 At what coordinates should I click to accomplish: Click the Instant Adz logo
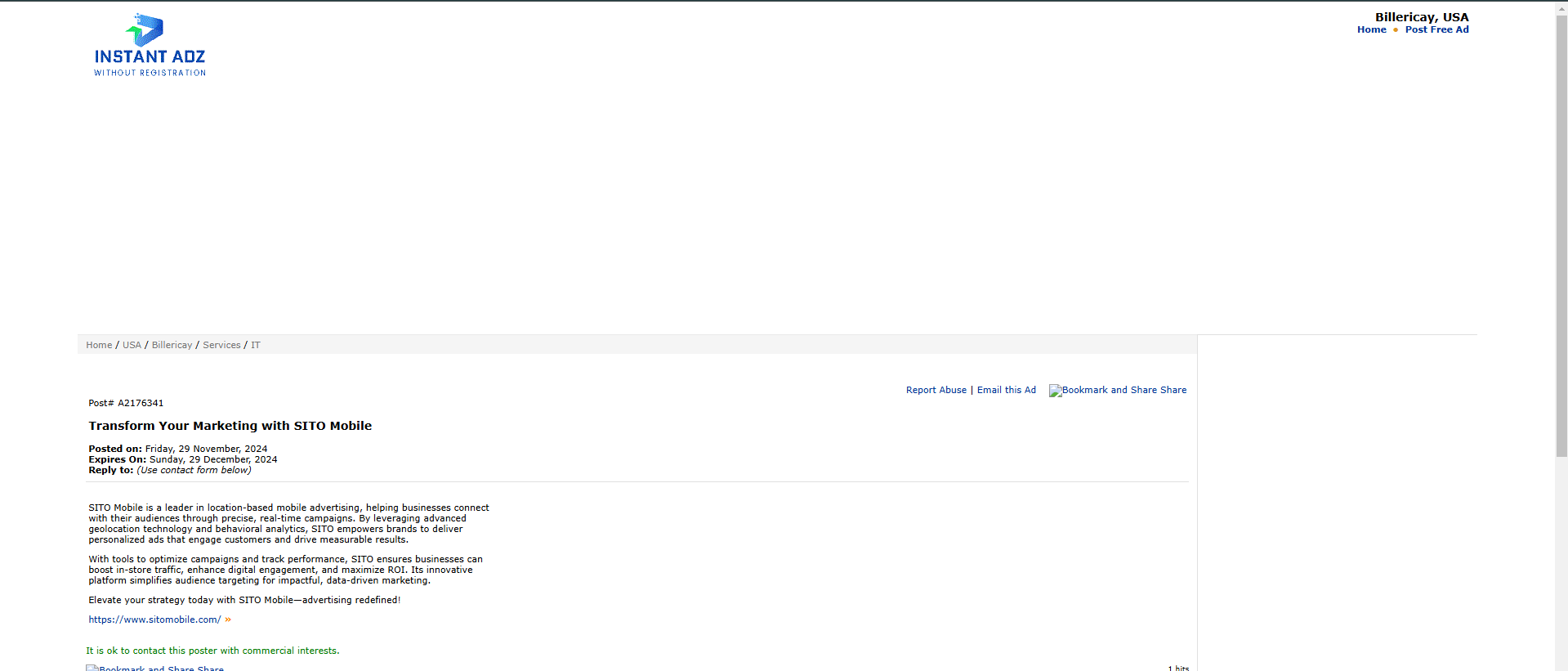click(x=150, y=46)
